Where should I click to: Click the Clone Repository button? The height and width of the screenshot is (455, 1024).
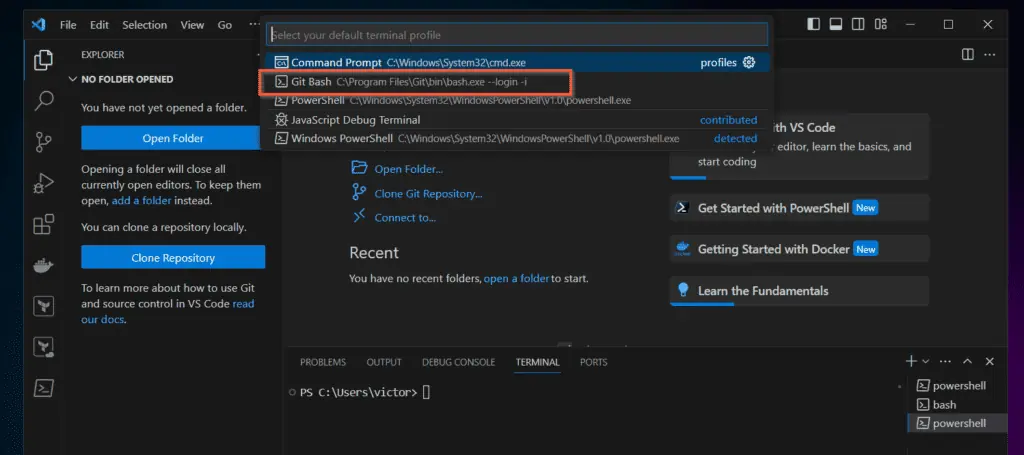click(173, 258)
